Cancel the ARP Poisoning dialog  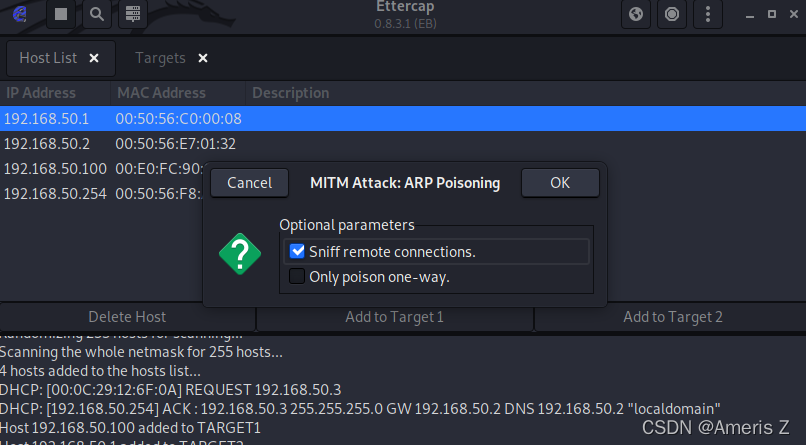point(249,183)
